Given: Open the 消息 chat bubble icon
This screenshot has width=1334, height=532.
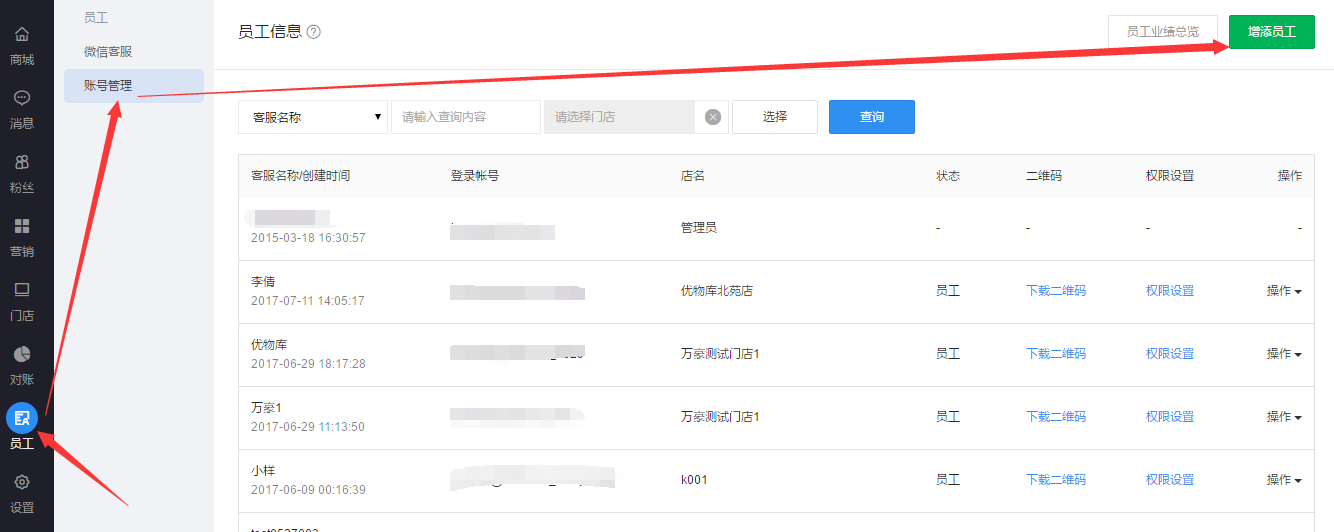Looking at the screenshot, I should (22, 98).
